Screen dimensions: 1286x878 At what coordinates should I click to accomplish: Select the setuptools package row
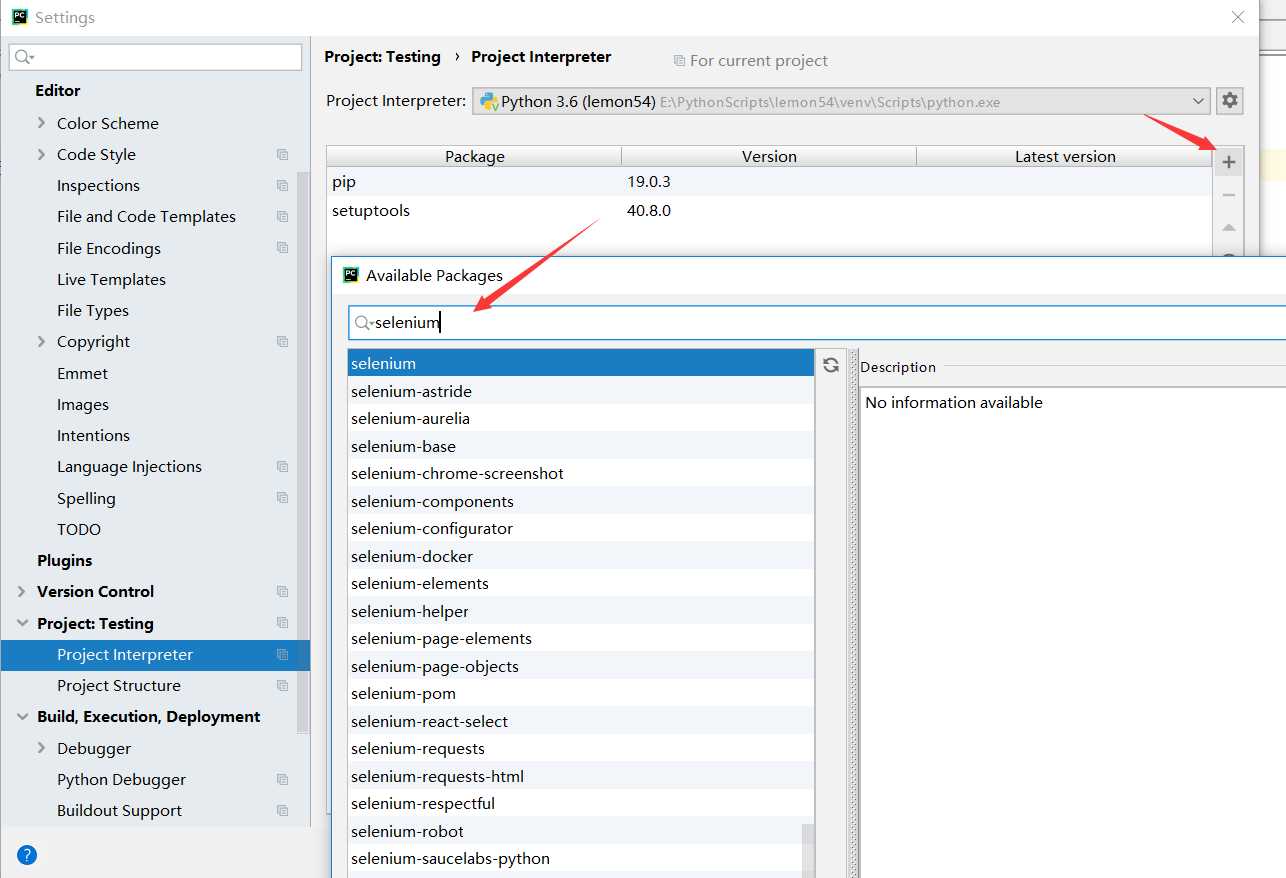(769, 211)
